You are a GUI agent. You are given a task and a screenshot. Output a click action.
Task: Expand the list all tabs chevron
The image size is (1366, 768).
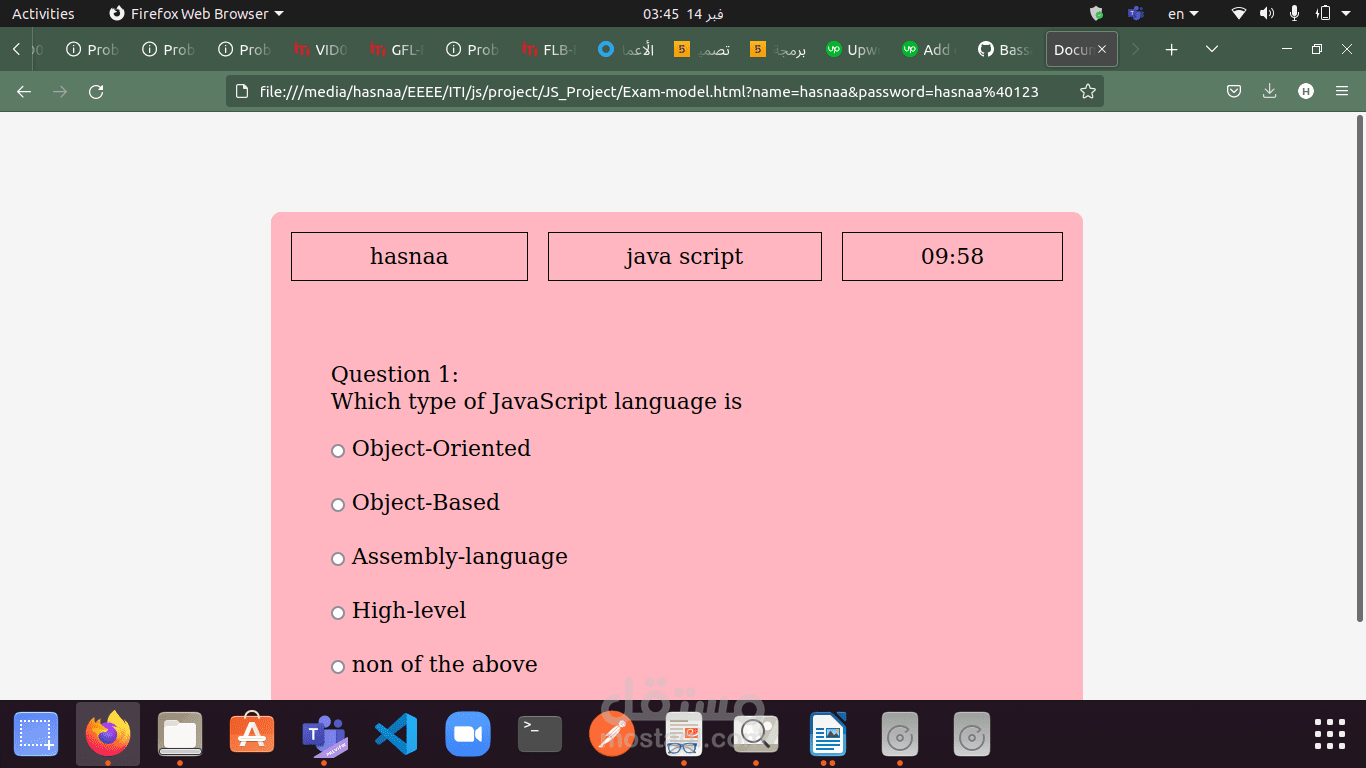[1212, 49]
